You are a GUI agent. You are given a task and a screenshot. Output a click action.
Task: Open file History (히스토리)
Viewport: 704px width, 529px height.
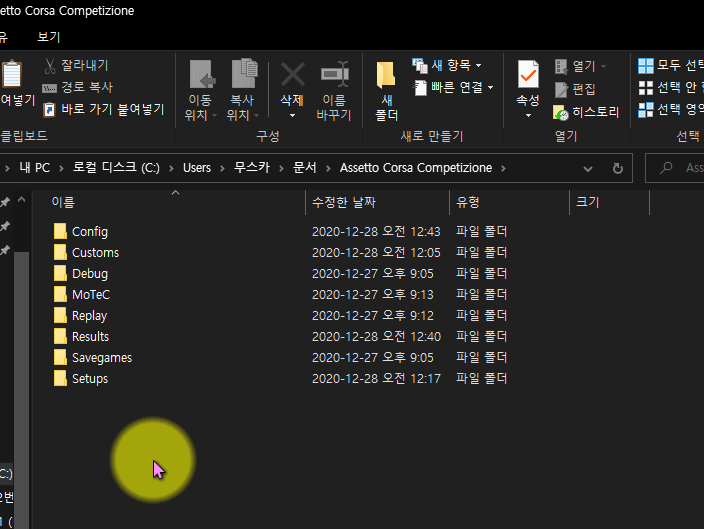[586, 112]
